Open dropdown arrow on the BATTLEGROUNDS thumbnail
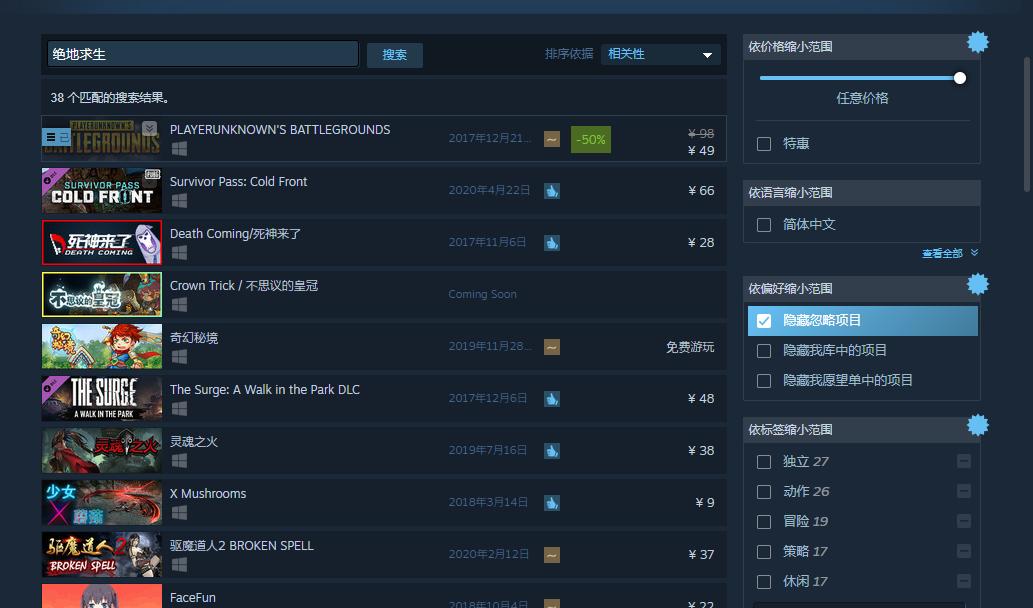The height and width of the screenshot is (608, 1033). coord(150,128)
